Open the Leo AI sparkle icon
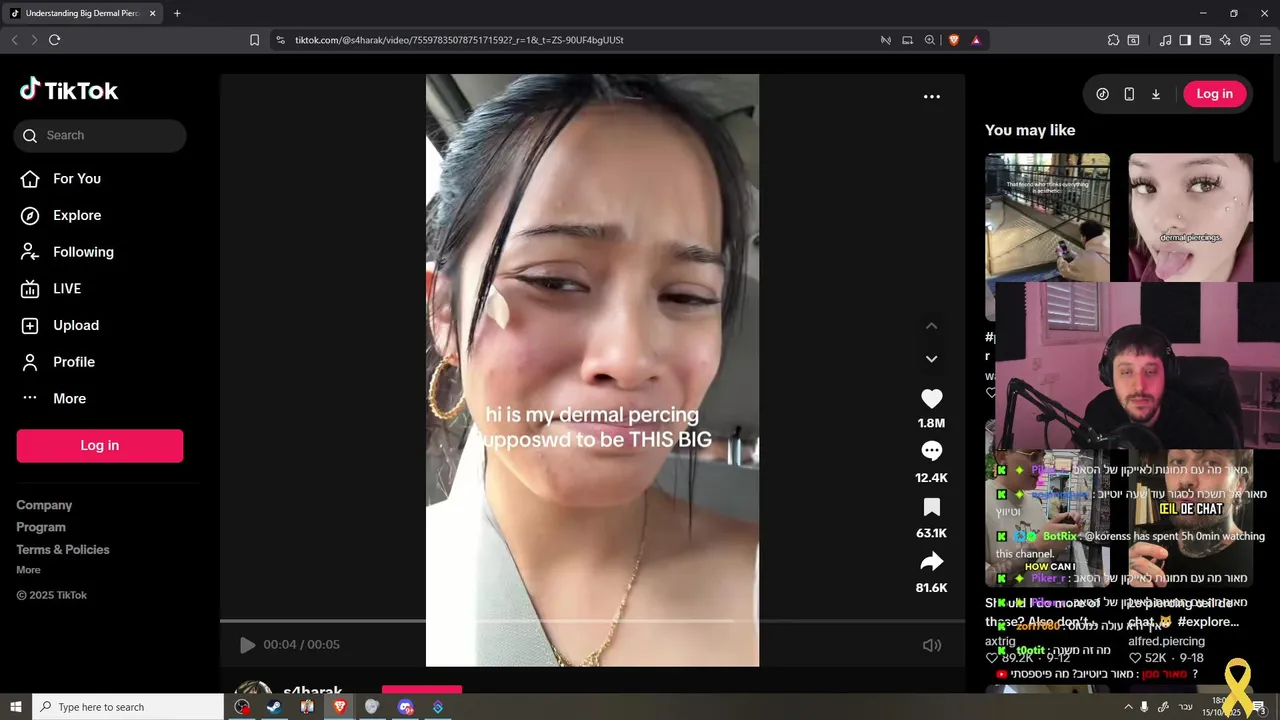1280x720 pixels. click(1225, 40)
